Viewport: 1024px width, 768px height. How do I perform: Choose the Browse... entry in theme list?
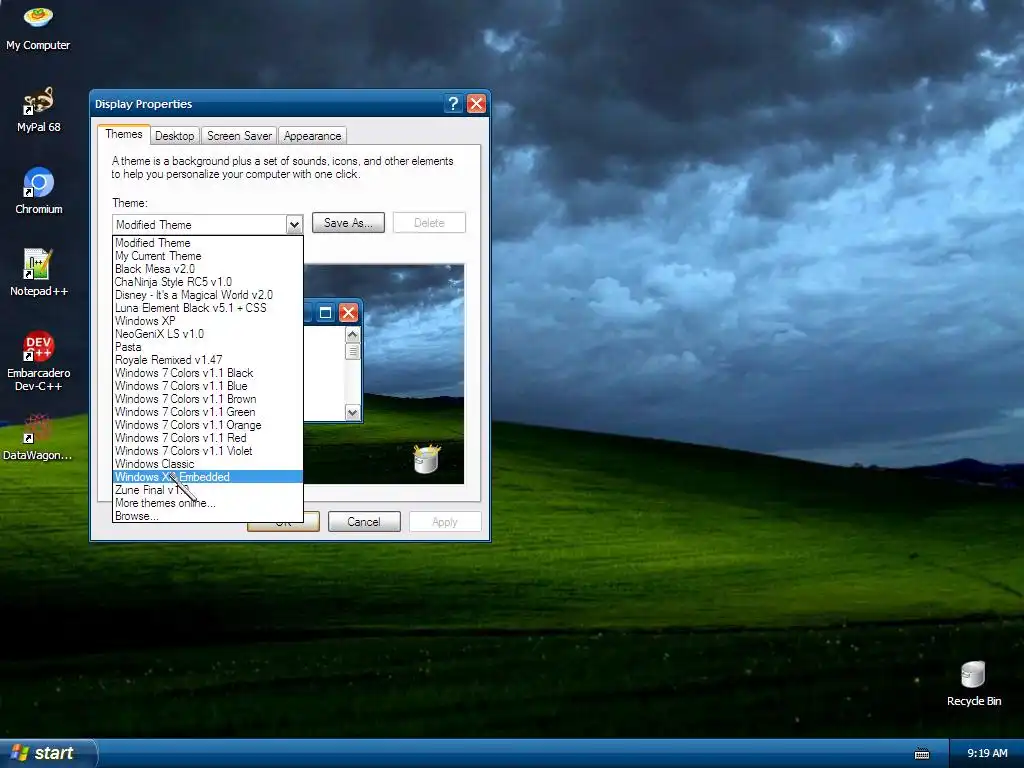(x=208, y=516)
